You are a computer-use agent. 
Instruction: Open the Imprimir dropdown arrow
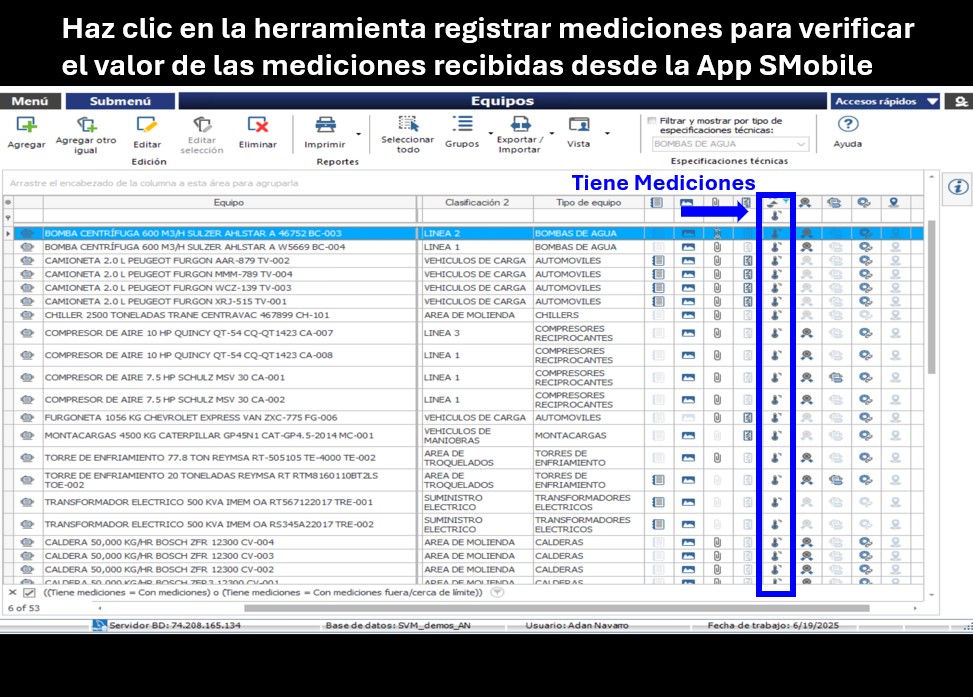tap(358, 134)
